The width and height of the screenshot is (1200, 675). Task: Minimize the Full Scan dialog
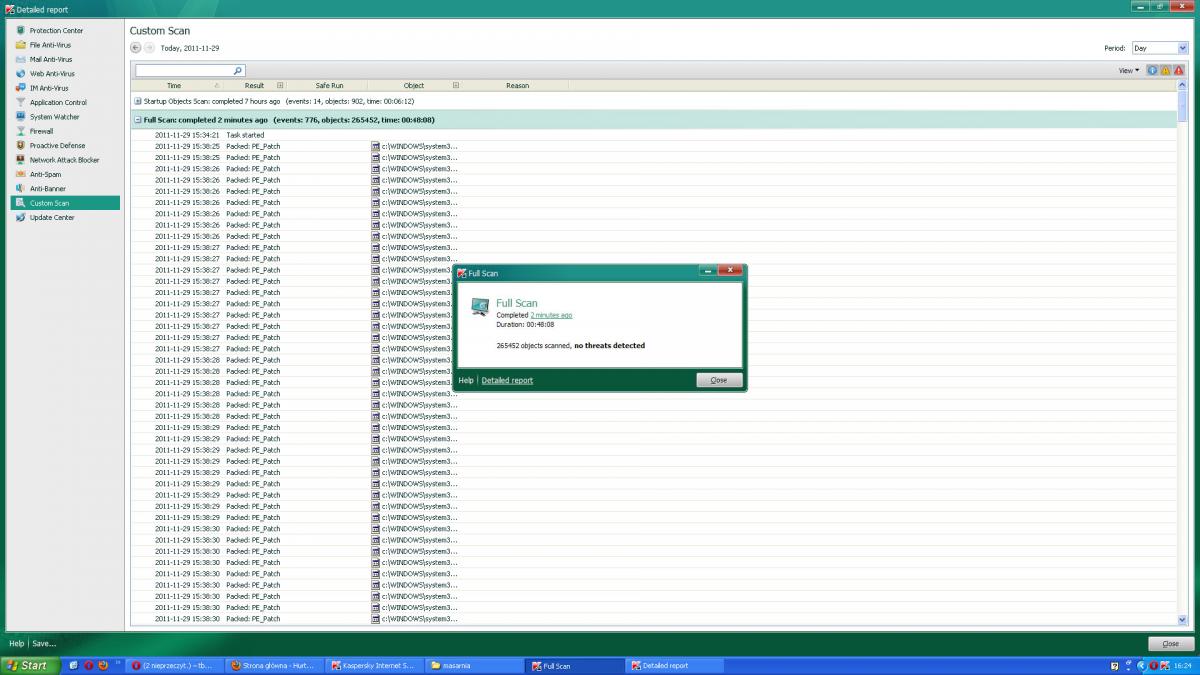[x=707, y=271]
